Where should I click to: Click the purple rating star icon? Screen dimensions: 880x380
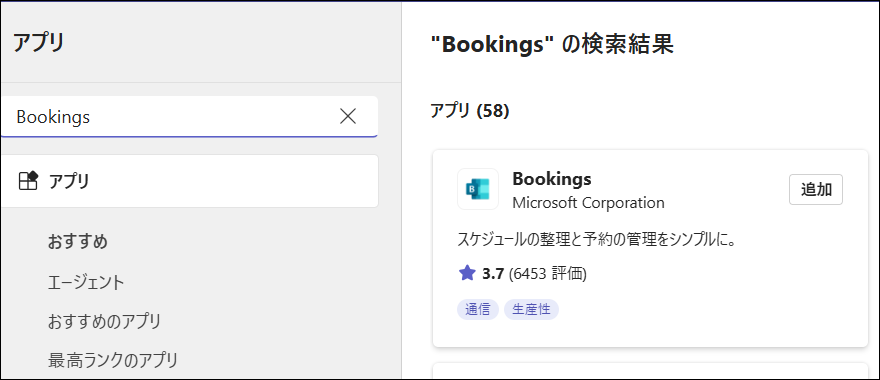pos(467,273)
